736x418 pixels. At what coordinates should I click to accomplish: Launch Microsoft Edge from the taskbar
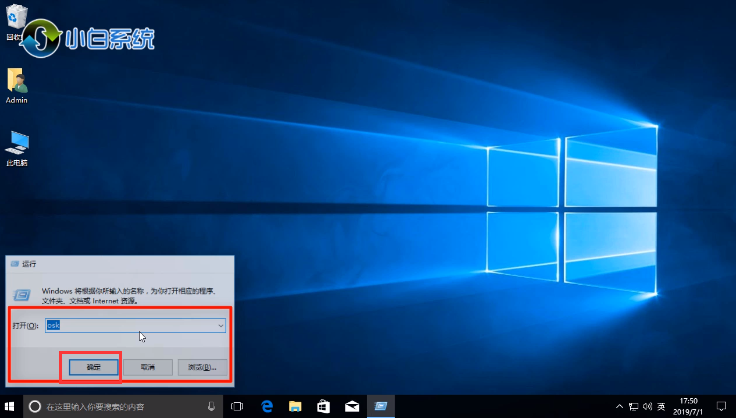pos(267,407)
